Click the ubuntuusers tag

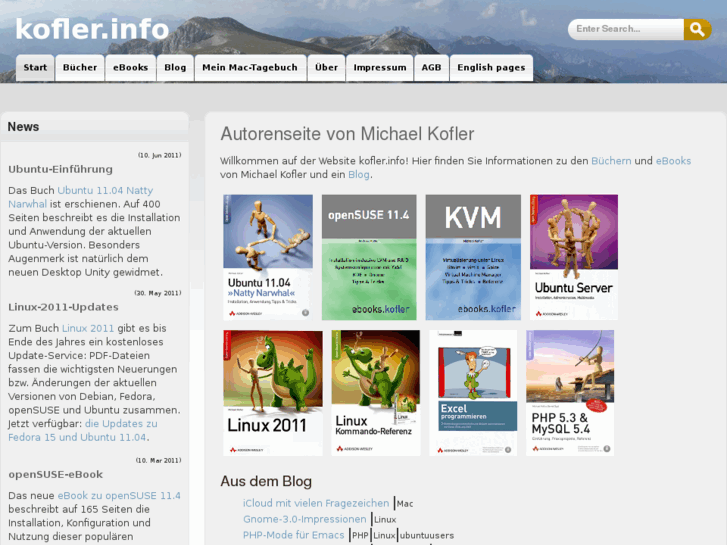[x=427, y=535]
